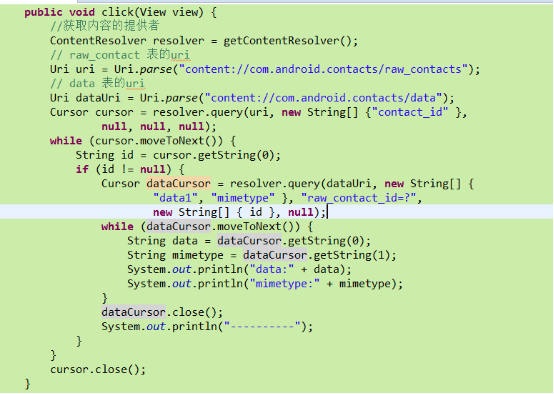Click the string literal "data1"
The image size is (554, 394).
(175, 198)
